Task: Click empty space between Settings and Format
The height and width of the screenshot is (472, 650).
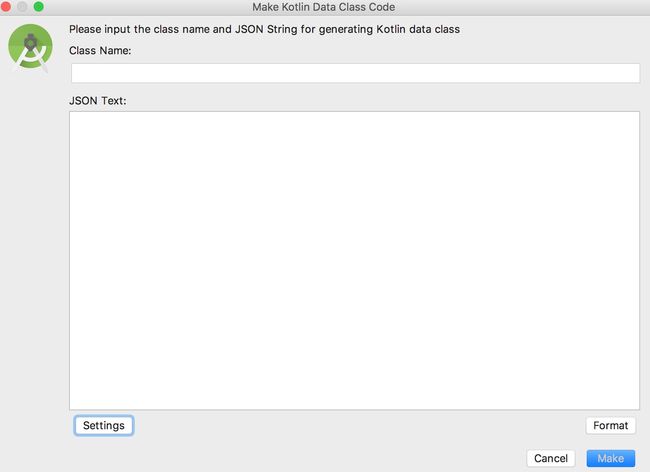Action: click(x=357, y=426)
